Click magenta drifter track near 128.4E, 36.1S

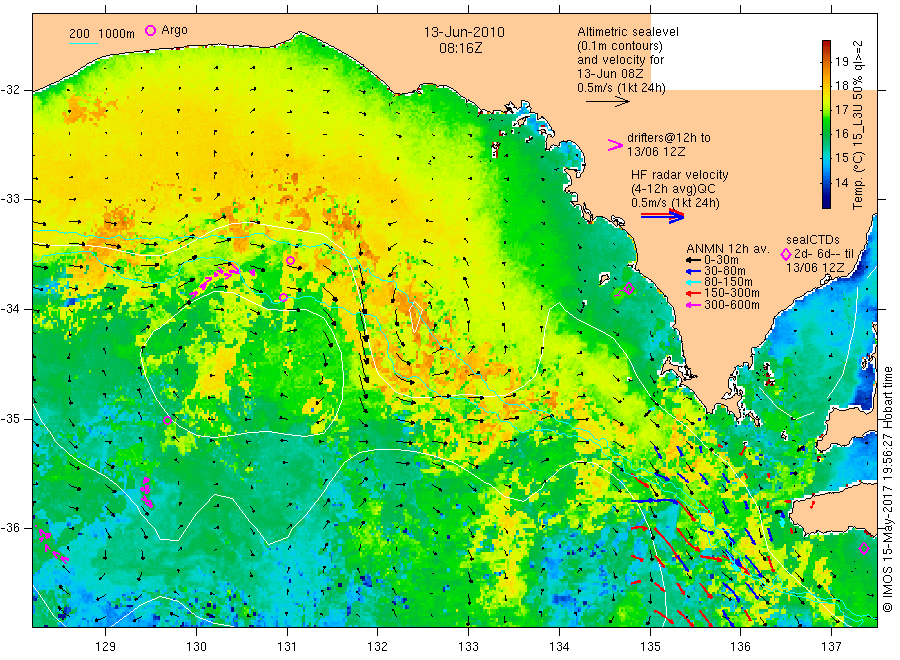click(53, 545)
